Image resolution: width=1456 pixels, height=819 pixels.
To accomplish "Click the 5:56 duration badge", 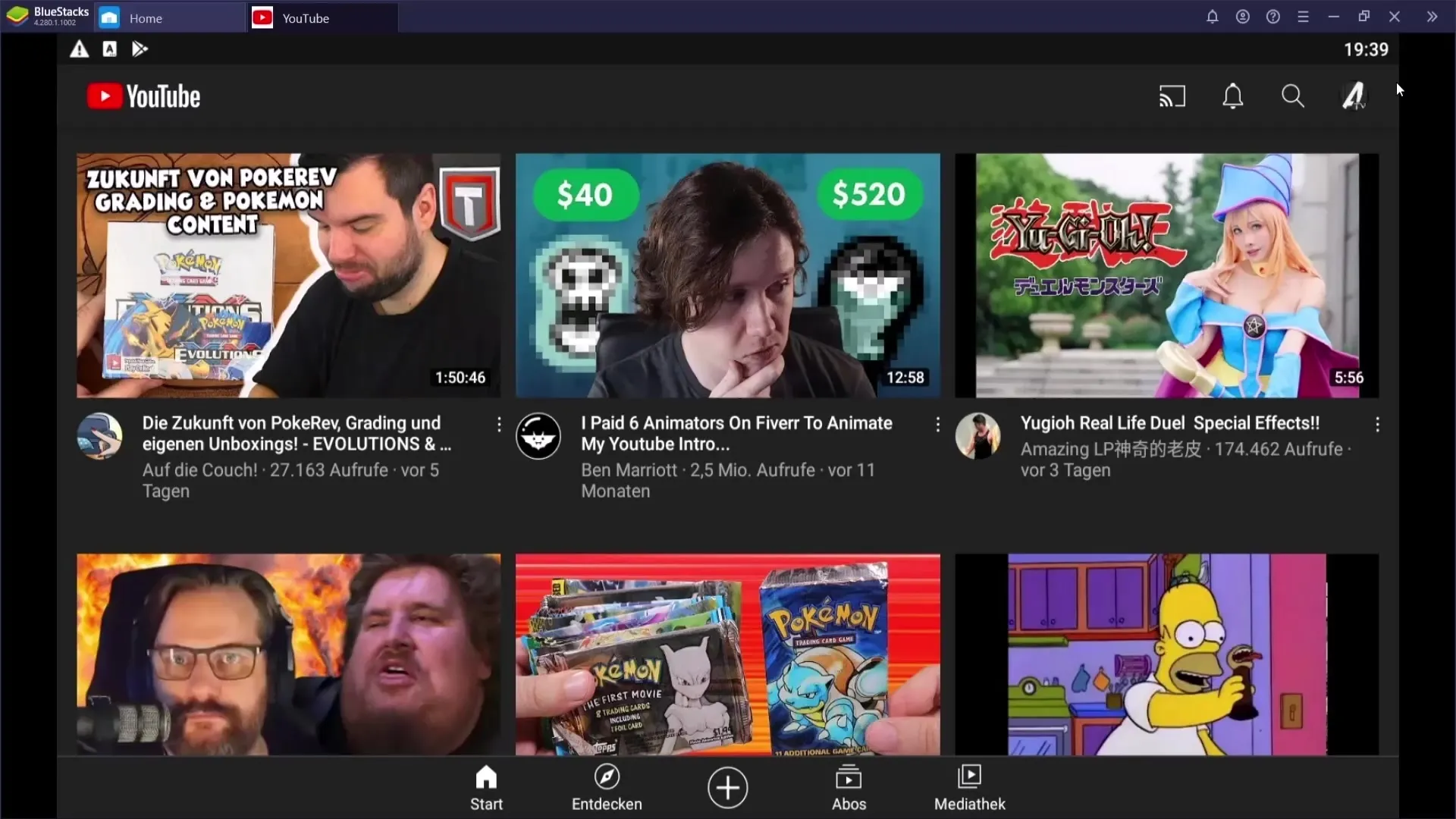I will [1349, 378].
